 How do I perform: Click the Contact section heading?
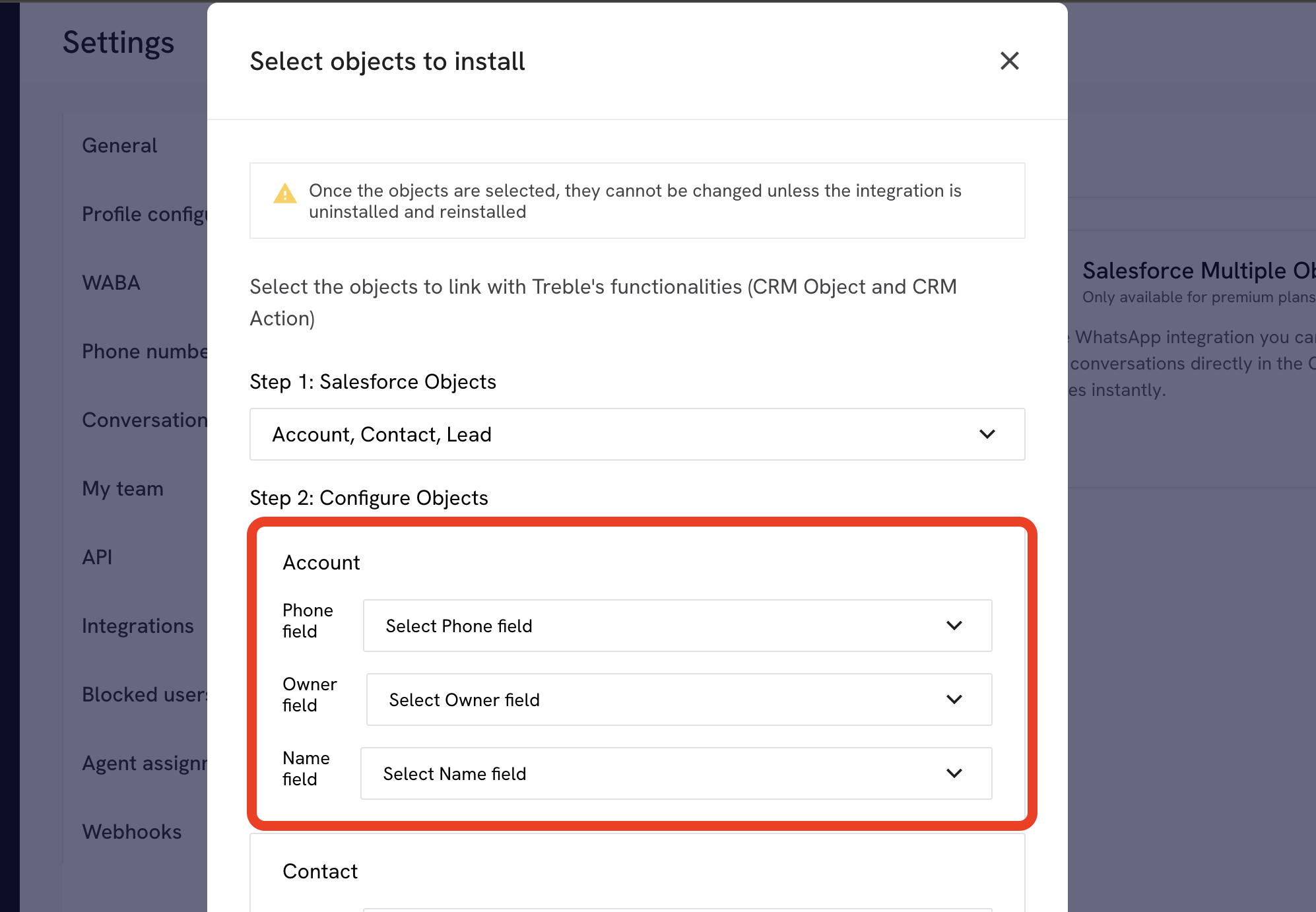(x=320, y=871)
